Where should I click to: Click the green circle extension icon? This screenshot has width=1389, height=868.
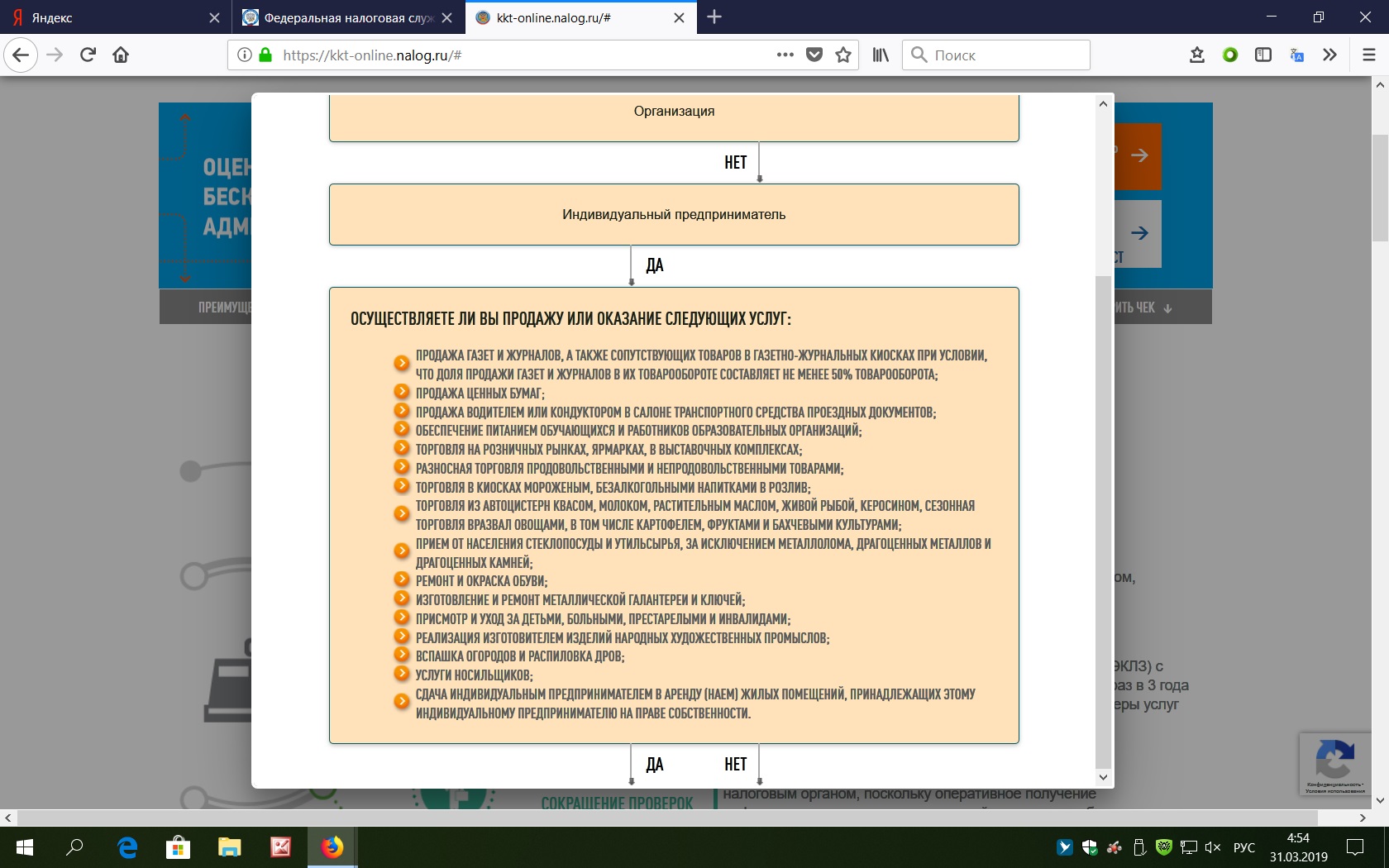click(x=1230, y=55)
